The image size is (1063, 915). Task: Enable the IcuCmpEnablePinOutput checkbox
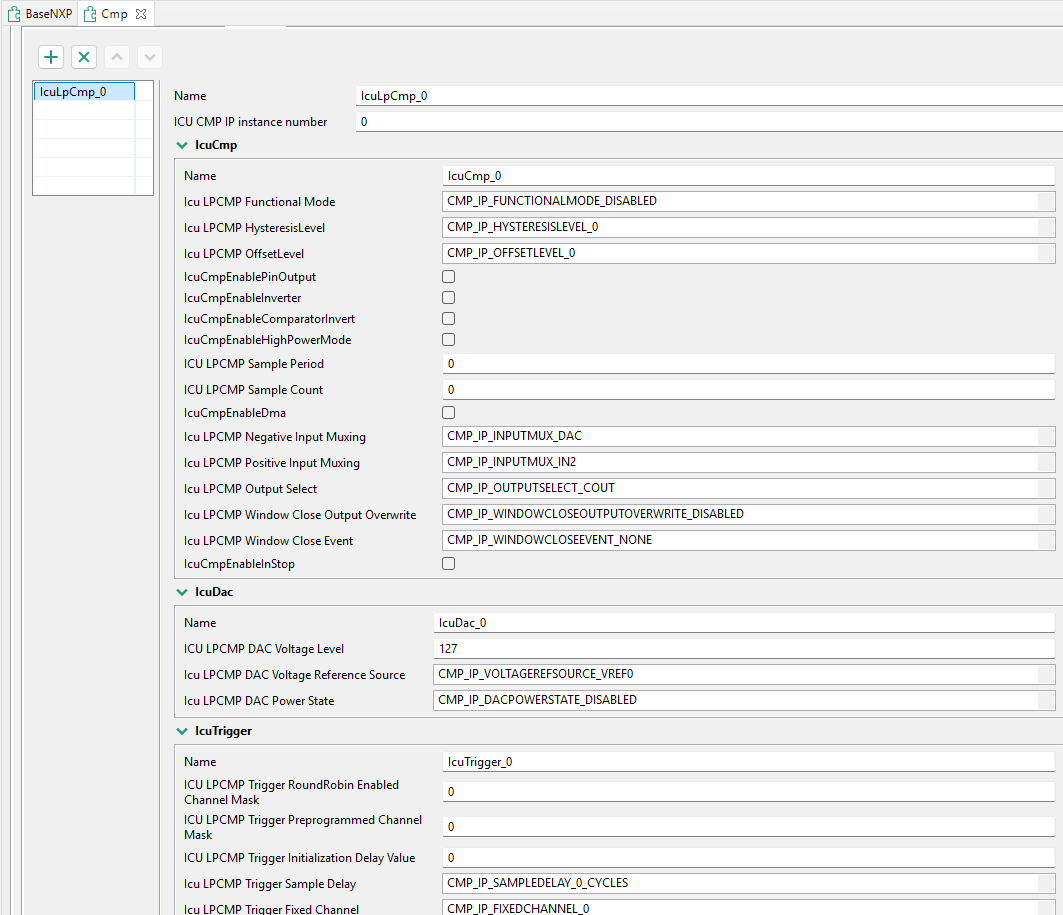coord(448,276)
